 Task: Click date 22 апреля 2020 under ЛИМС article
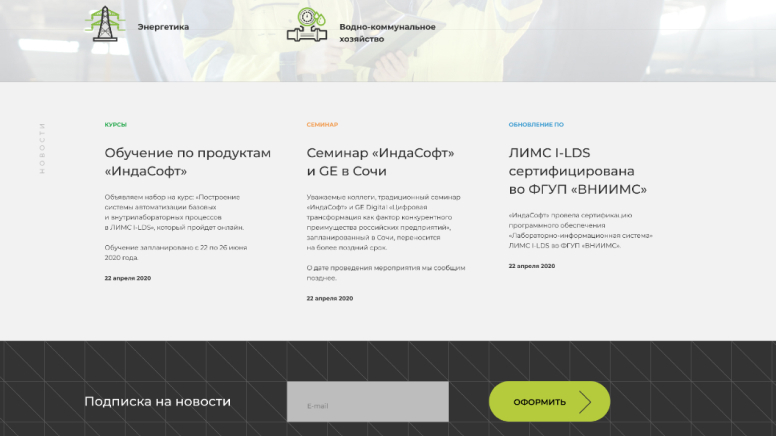click(x=532, y=266)
